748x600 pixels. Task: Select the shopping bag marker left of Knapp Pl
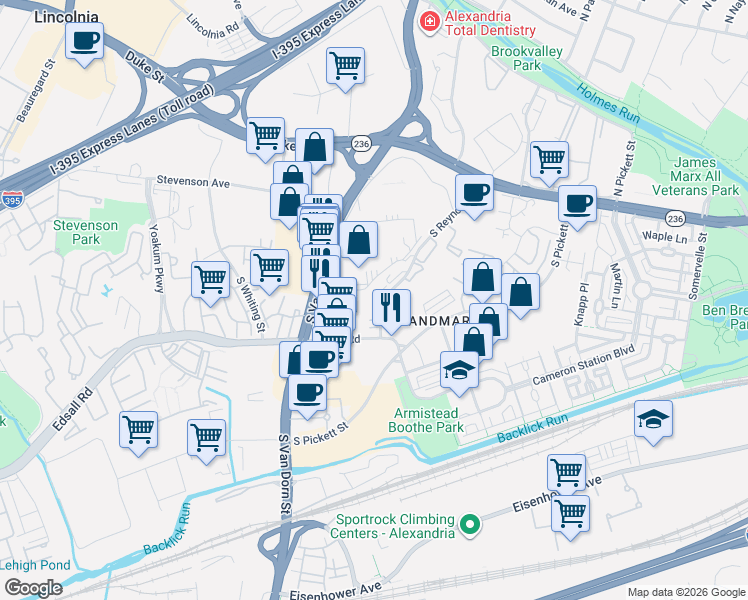[520, 296]
